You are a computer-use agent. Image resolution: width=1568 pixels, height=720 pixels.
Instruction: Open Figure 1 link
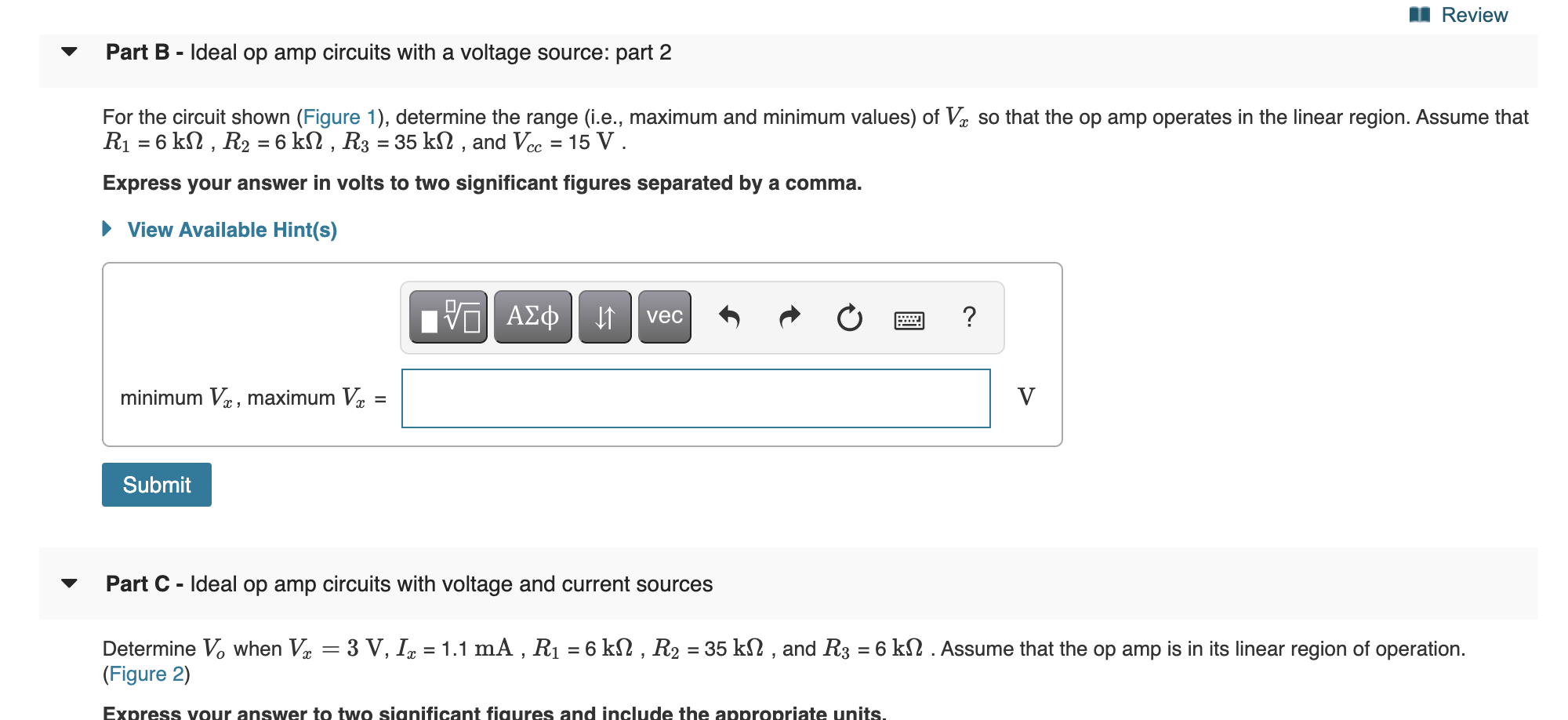click(x=340, y=117)
